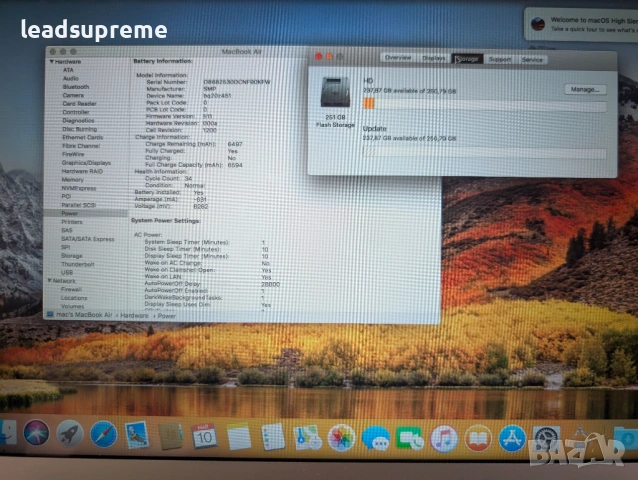Select SAS in the sidebar
The image size is (638, 480).
(67, 230)
